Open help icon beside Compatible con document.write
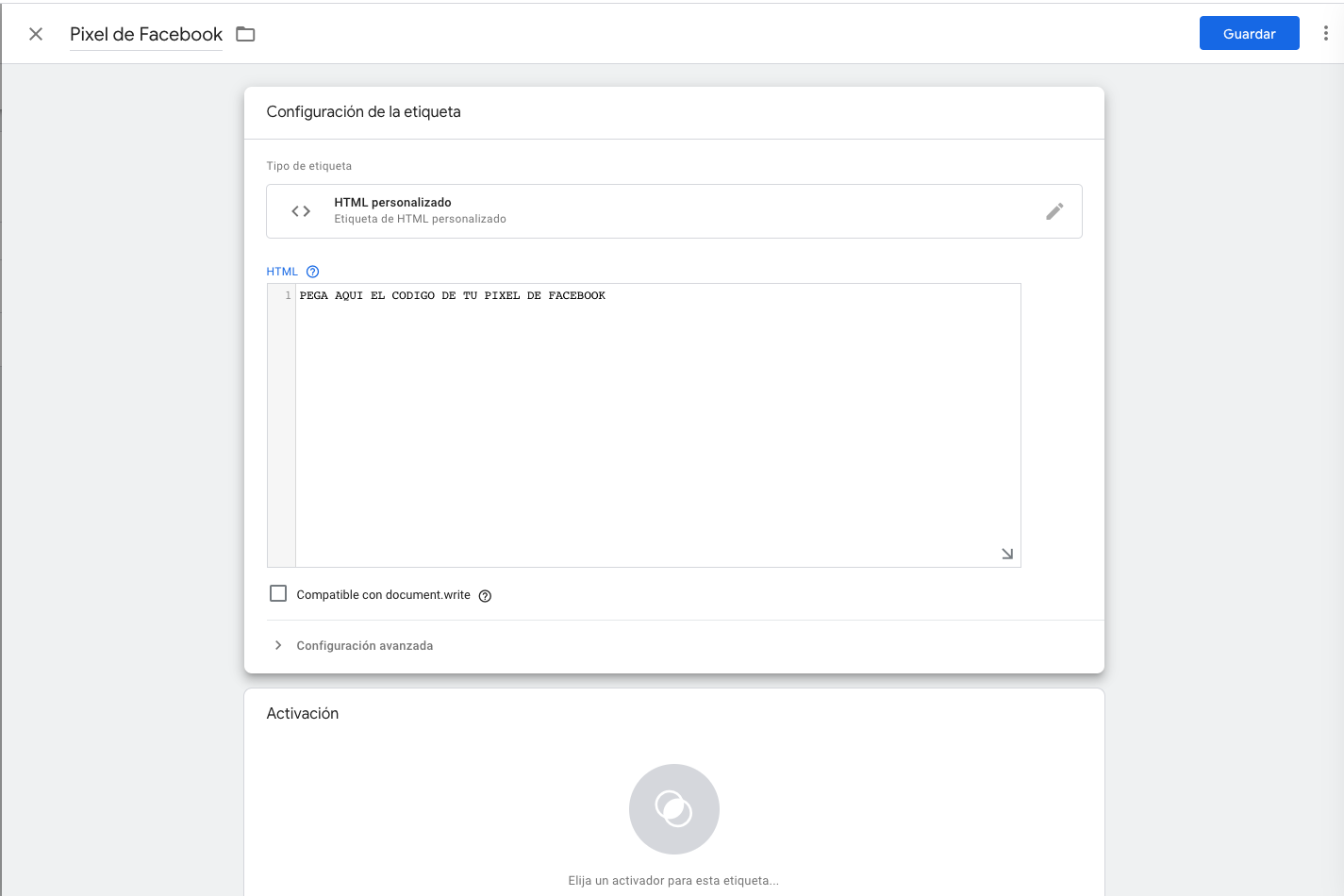This screenshot has height=896, width=1344. 485,596
